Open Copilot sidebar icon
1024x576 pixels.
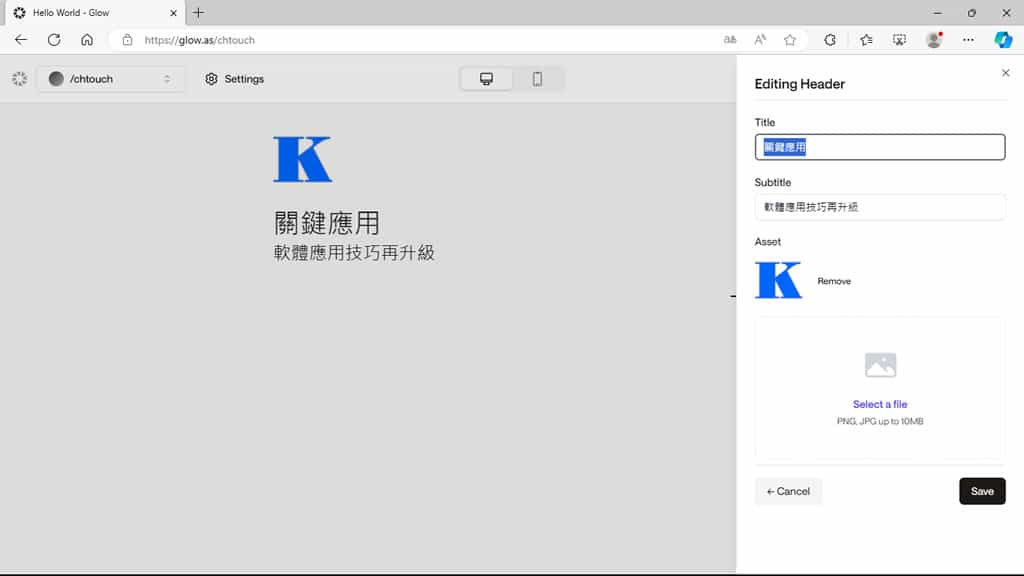[1003, 40]
